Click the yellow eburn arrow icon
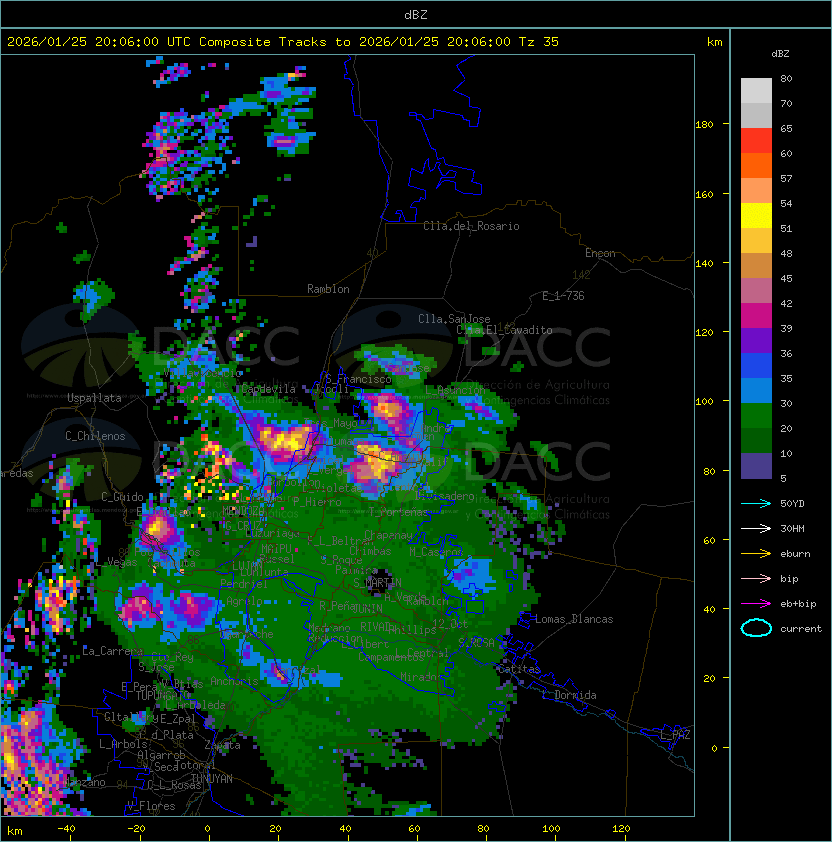This screenshot has height=842, width=832. pos(756,554)
